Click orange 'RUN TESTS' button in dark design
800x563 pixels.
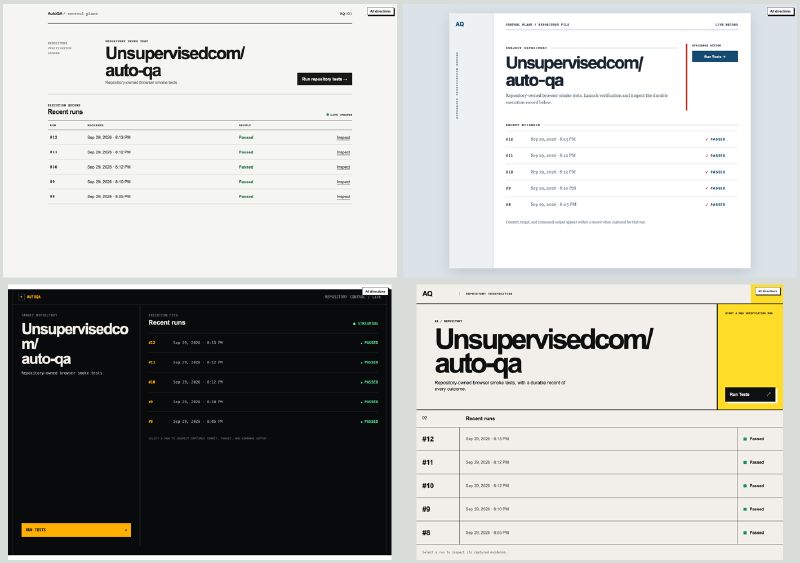pos(76,530)
